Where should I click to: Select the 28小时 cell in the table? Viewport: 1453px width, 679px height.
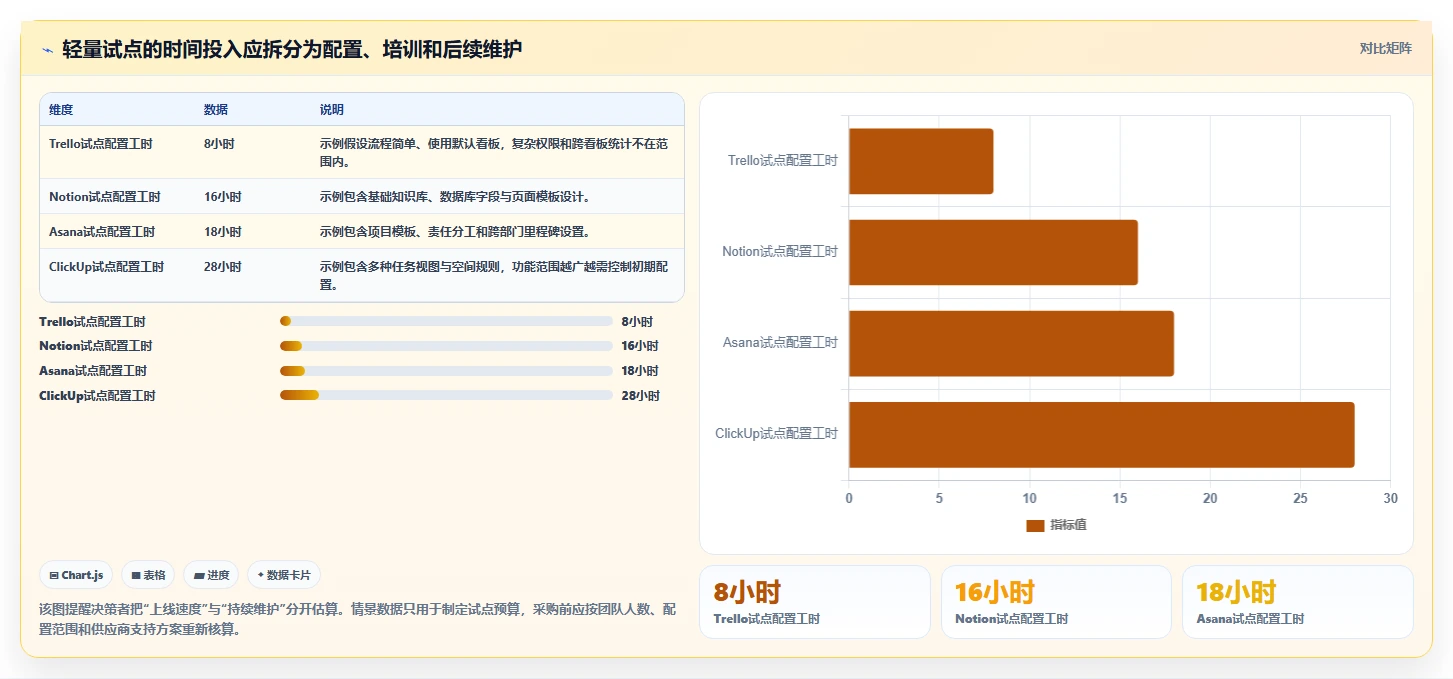(223, 267)
